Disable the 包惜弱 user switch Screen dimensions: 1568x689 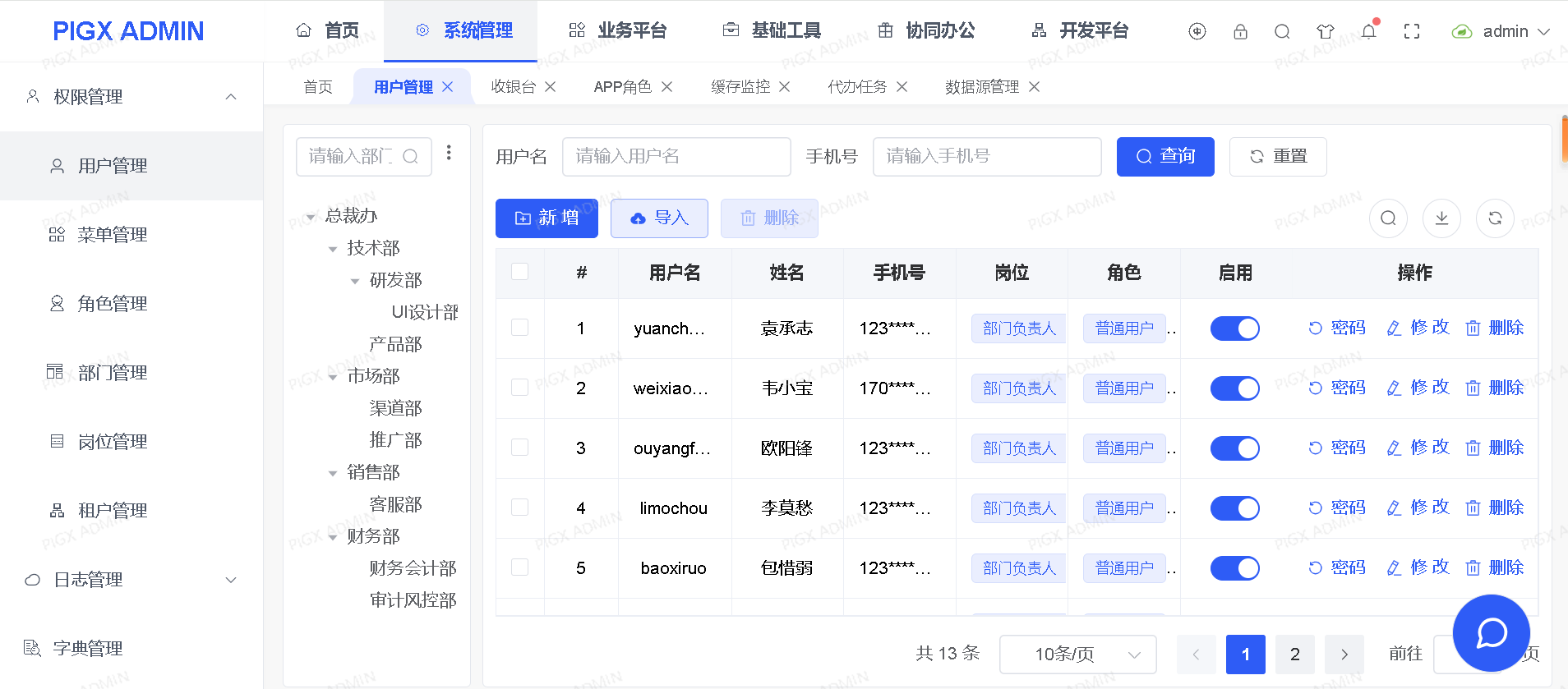tap(1235, 568)
